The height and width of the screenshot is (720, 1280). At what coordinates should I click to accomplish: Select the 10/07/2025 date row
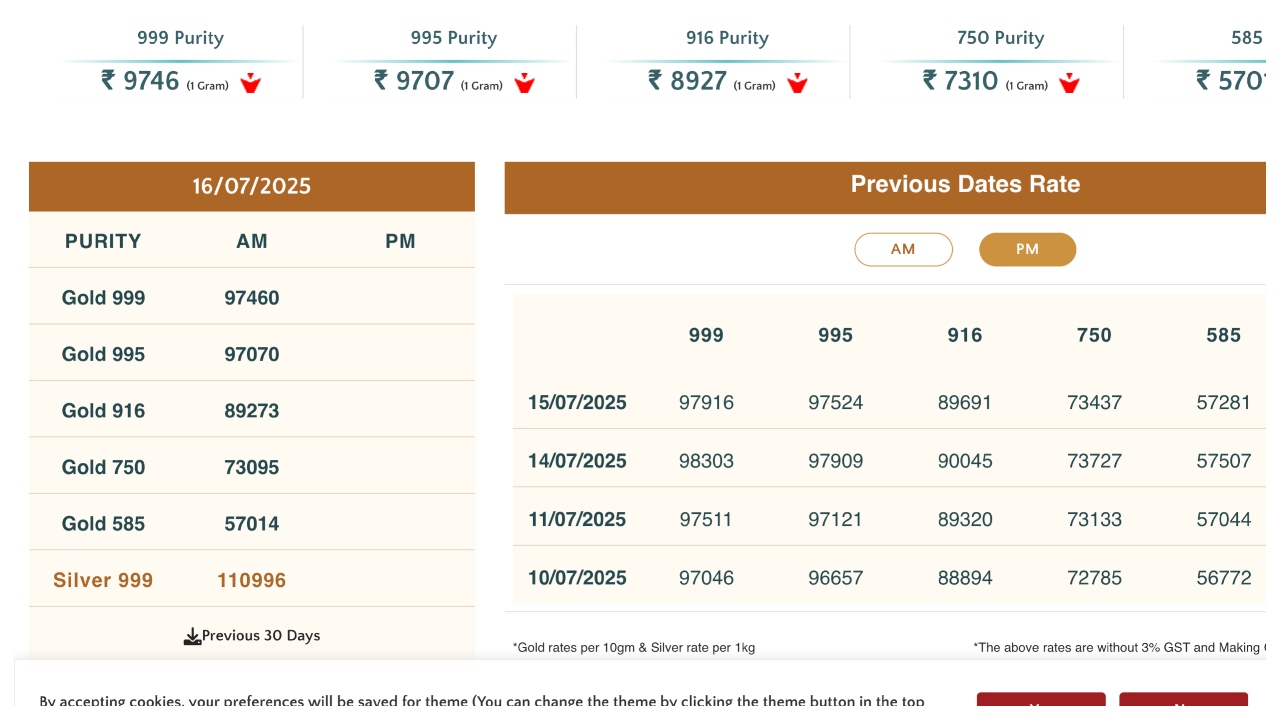577,578
